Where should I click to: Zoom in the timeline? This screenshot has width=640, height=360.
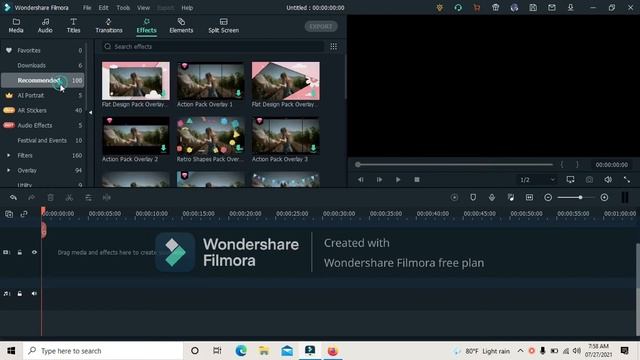click(604, 198)
